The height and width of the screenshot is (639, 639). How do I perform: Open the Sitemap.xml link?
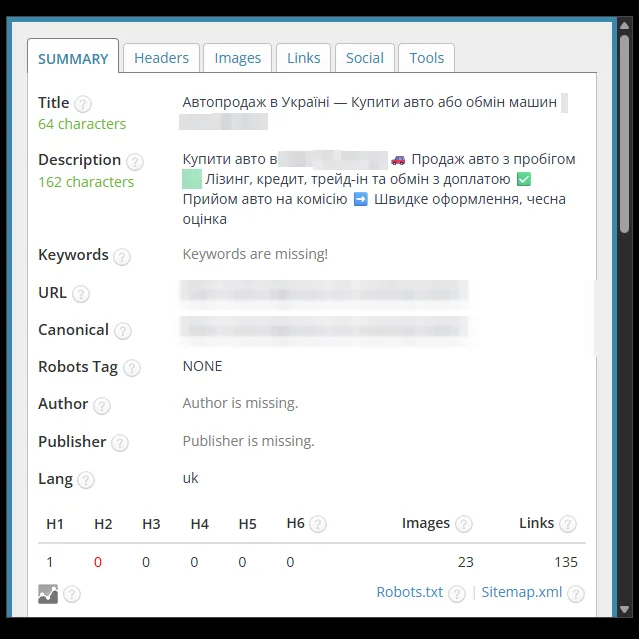pyautogui.click(x=522, y=592)
